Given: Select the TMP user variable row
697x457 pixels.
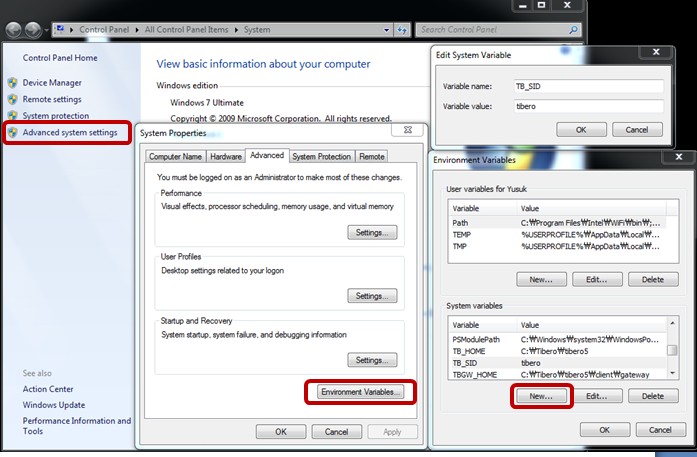Looking at the screenshot, I should click(557, 246).
